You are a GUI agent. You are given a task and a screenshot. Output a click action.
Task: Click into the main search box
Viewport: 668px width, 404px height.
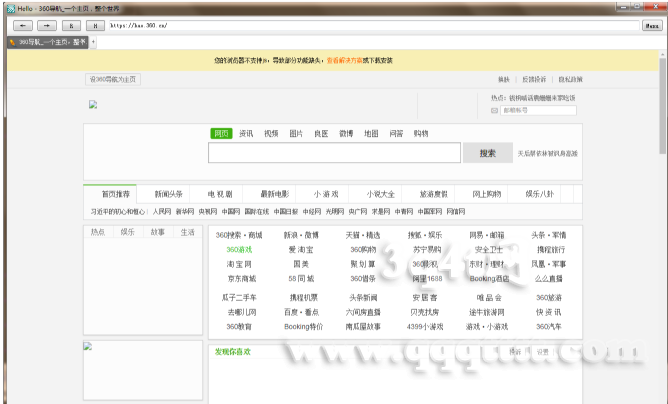(334, 153)
